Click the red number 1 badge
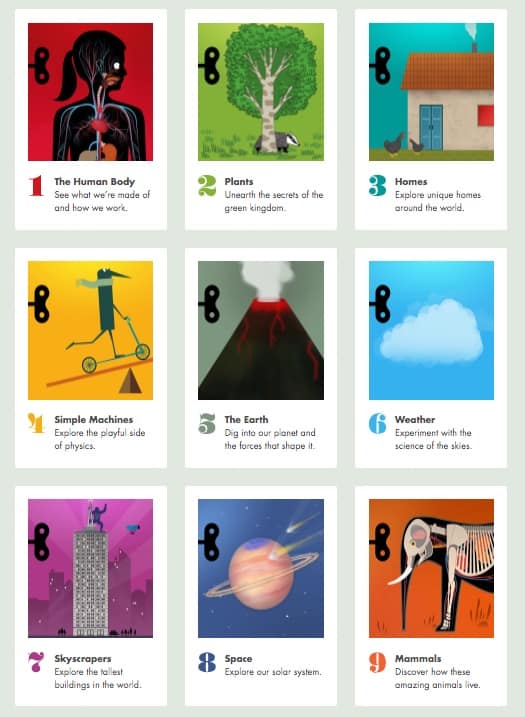 [x=36, y=186]
